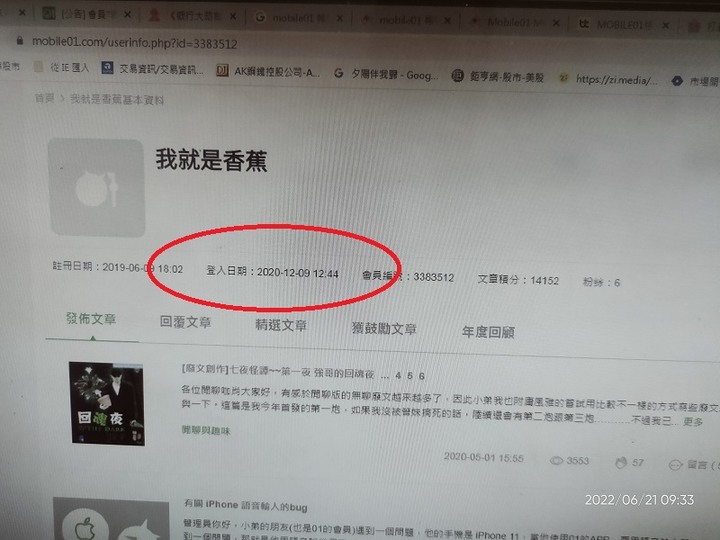The width and height of the screenshot is (720, 540).
Task: Close the MOBILE01 rightmost tab
Action: [x=665, y=25]
